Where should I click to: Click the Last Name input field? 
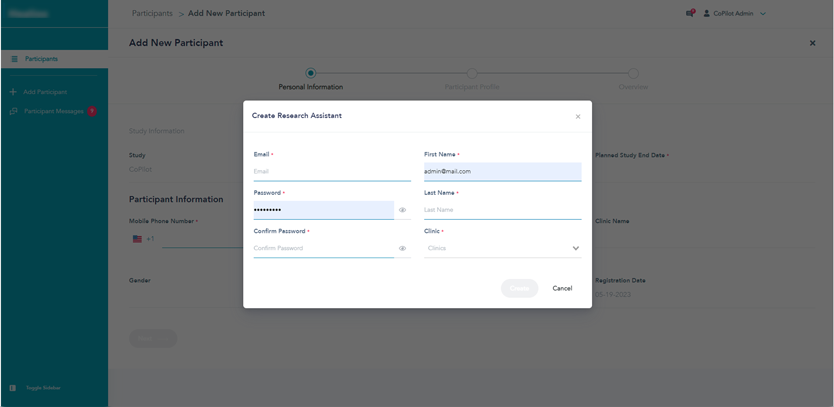[502, 210]
